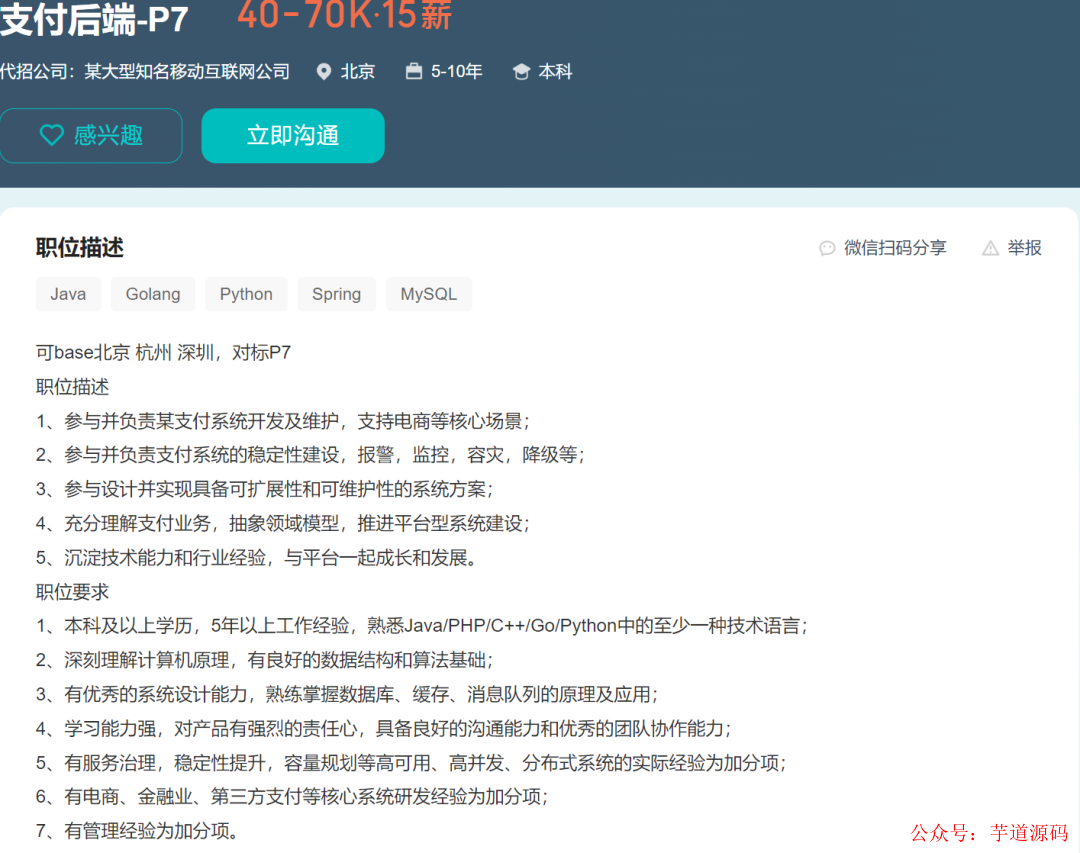Click the WeChat chat bubble share icon

[x=827, y=248]
